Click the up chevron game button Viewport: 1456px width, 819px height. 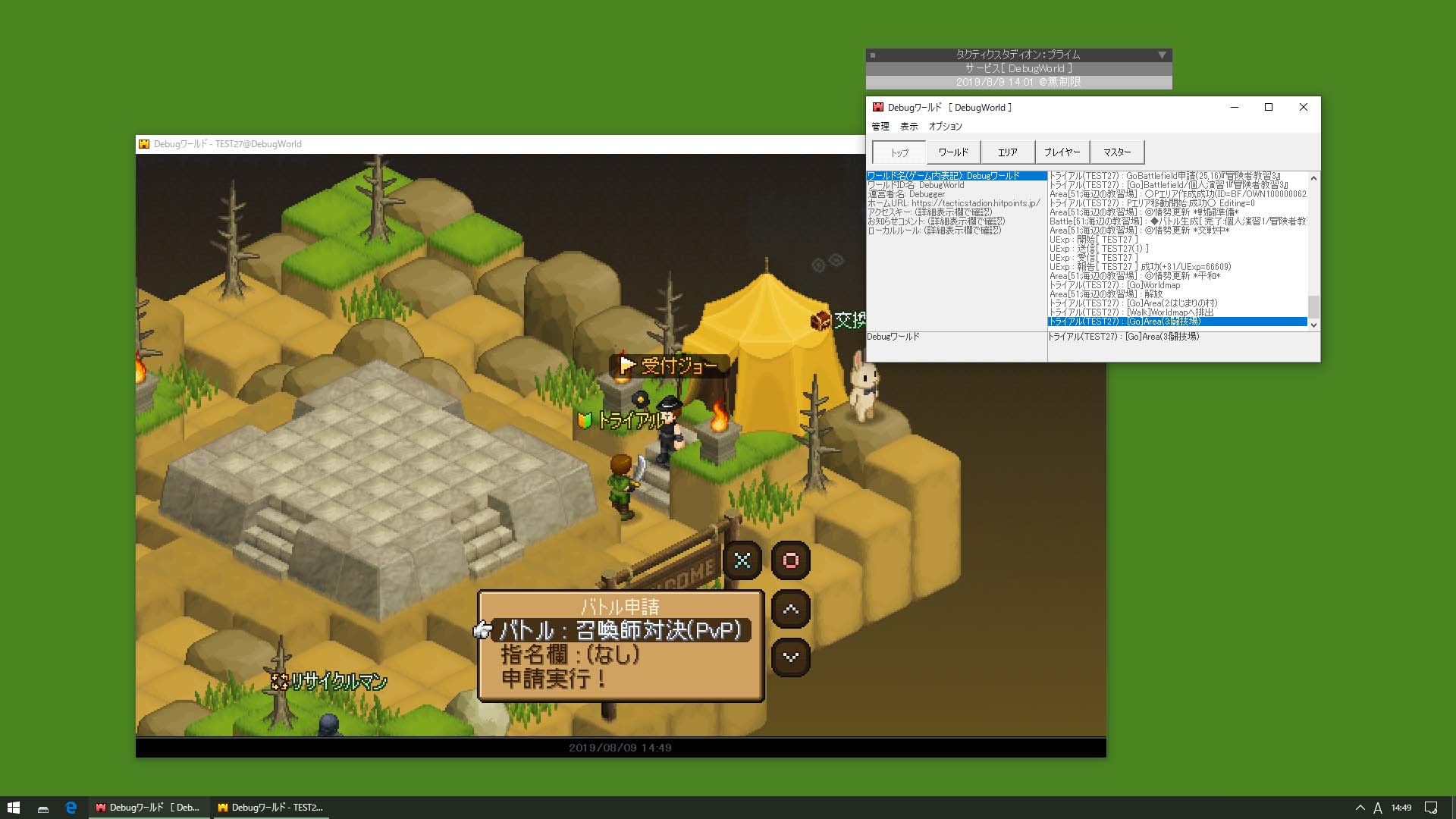(x=791, y=609)
